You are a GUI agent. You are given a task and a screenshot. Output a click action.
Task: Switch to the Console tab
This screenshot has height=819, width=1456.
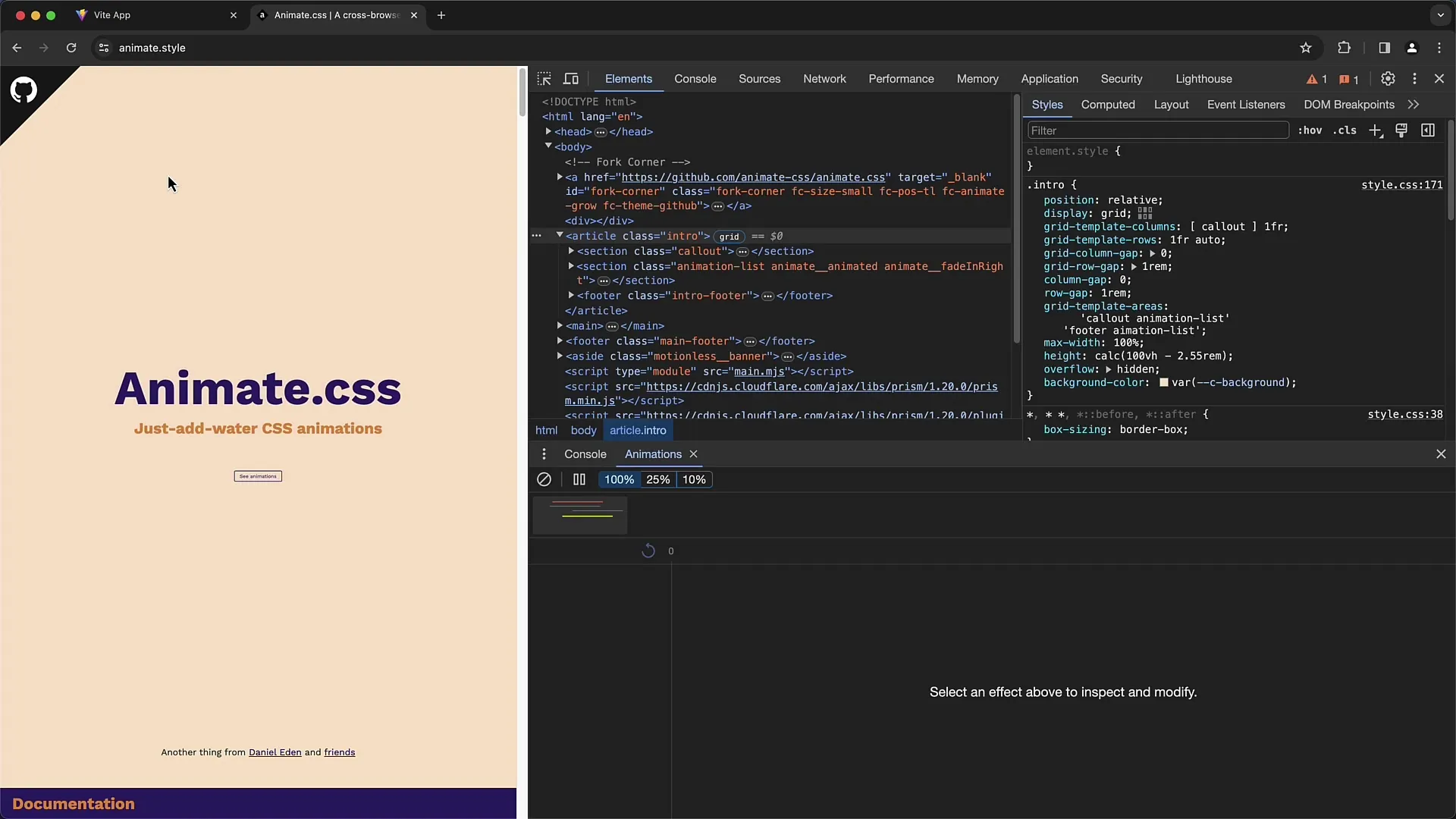[696, 78]
